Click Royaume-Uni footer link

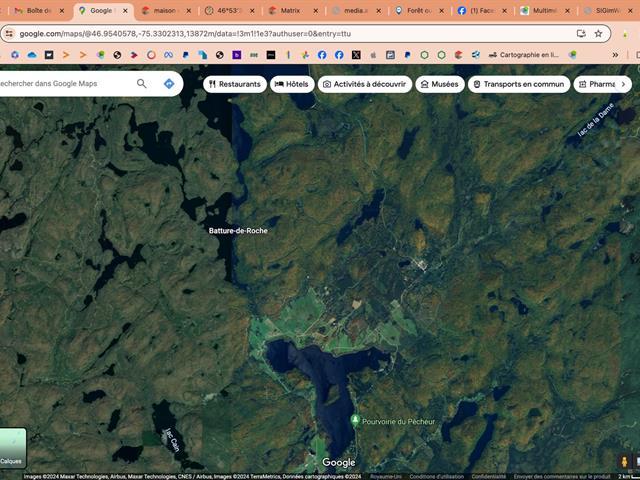click(x=386, y=476)
